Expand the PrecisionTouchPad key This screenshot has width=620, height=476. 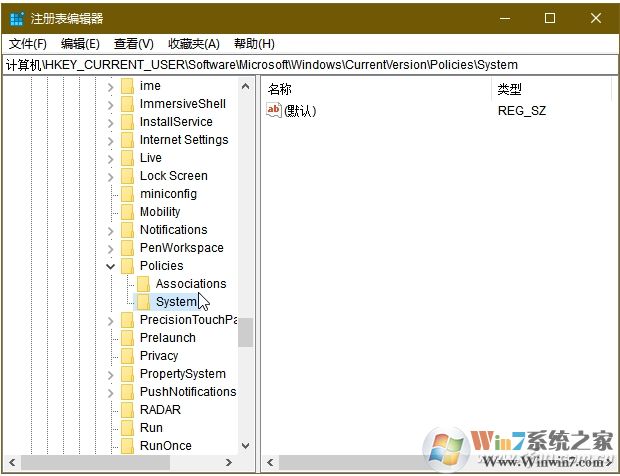[111, 320]
